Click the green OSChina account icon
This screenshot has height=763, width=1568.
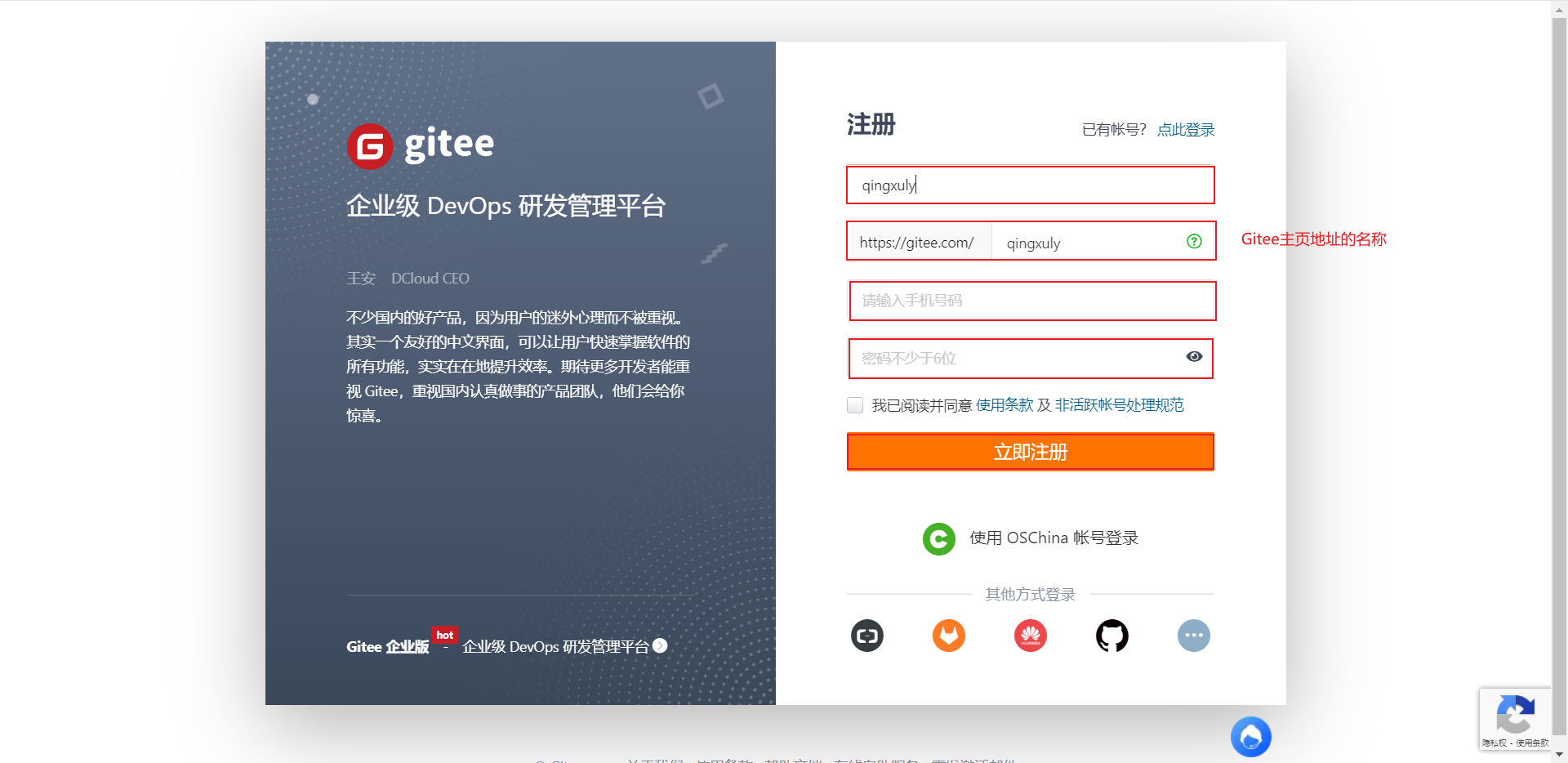point(938,538)
